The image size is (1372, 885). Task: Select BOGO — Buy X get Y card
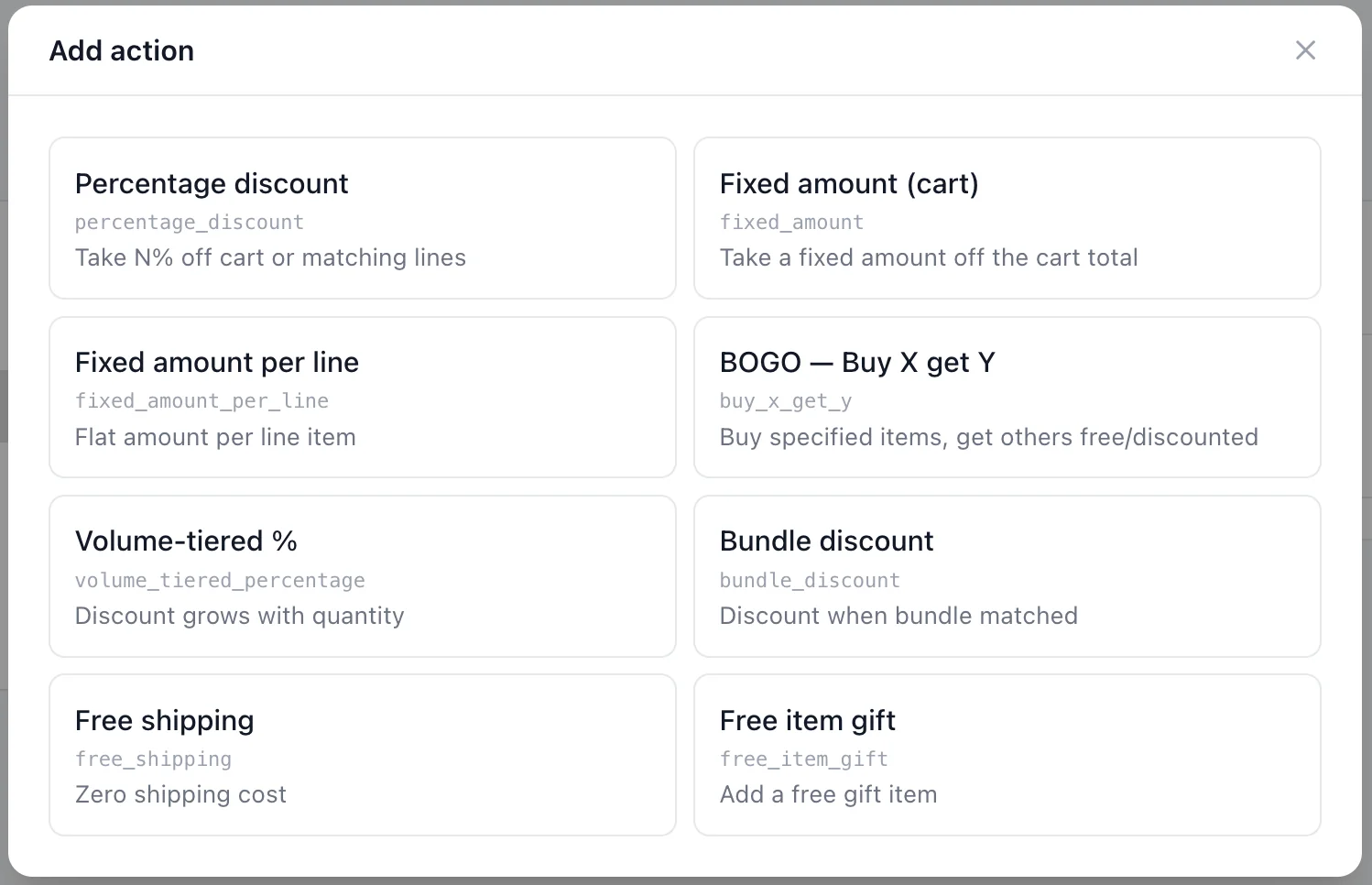click(x=1007, y=397)
